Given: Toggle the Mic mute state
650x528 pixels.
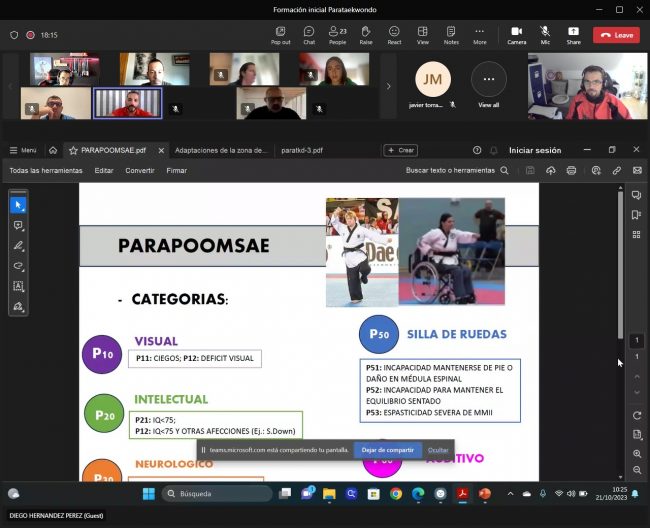Looking at the screenshot, I should pyautogui.click(x=545, y=34).
